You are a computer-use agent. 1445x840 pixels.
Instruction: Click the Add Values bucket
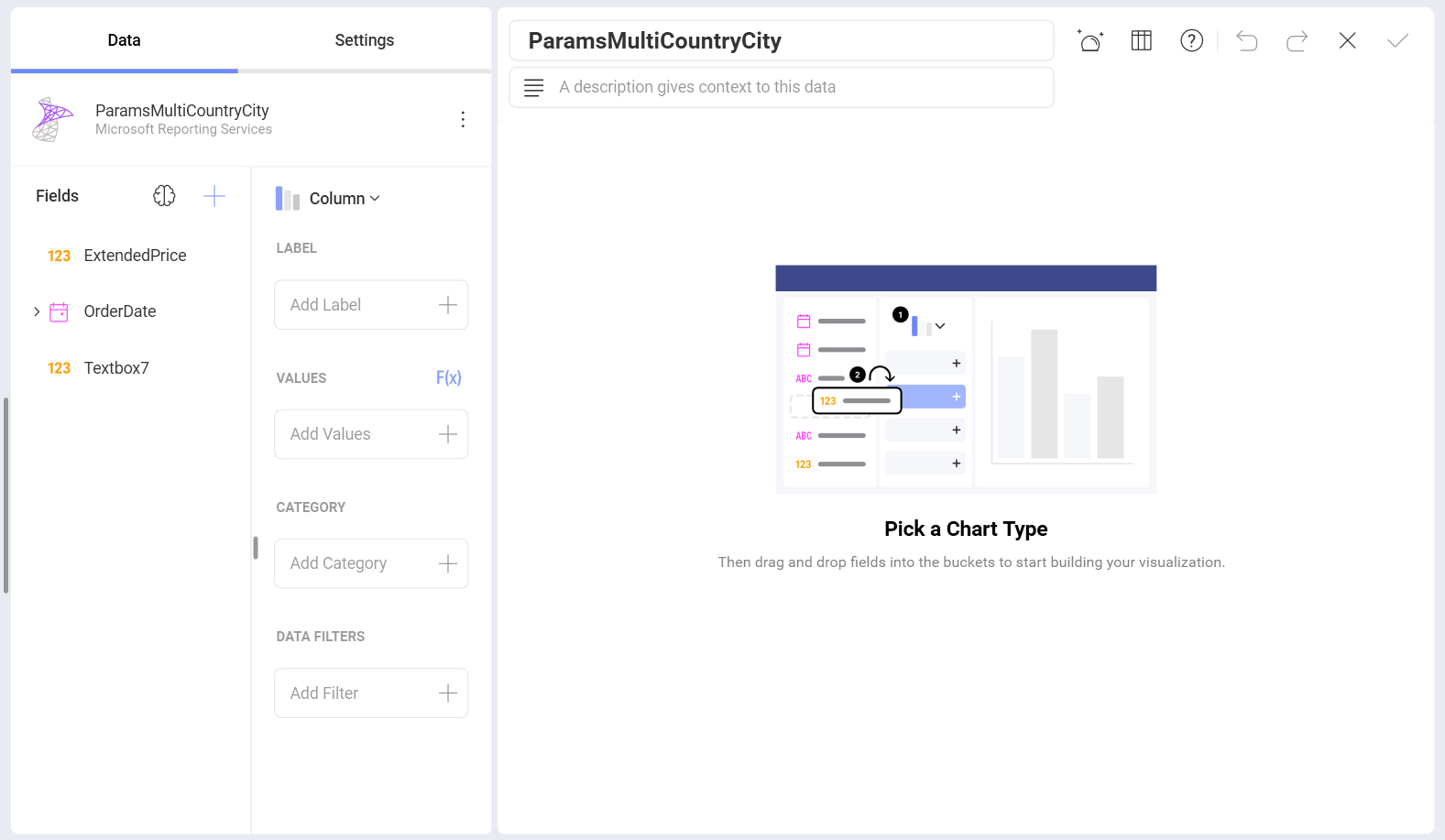coord(371,434)
